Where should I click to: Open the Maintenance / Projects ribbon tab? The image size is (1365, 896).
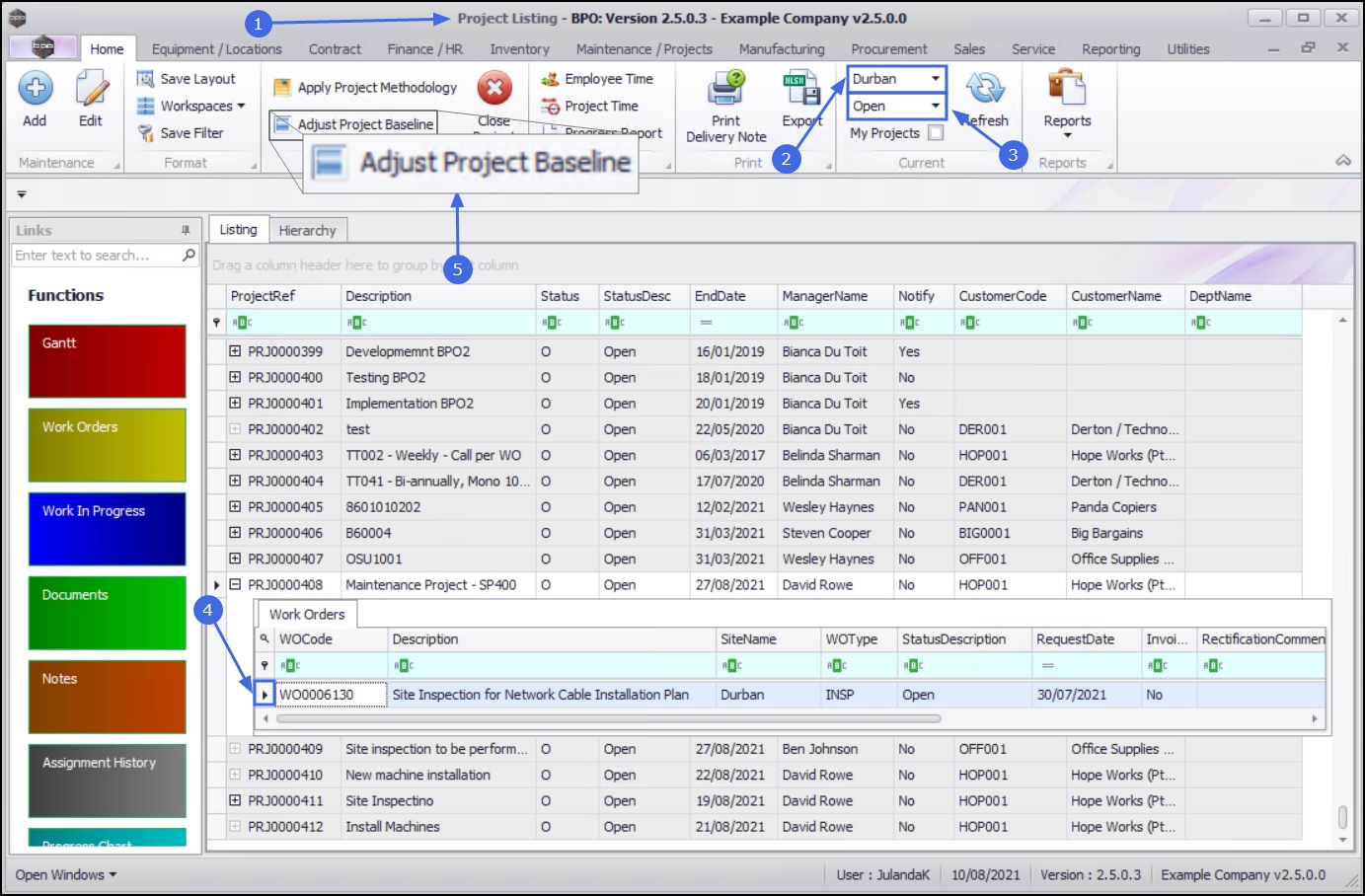point(644,49)
